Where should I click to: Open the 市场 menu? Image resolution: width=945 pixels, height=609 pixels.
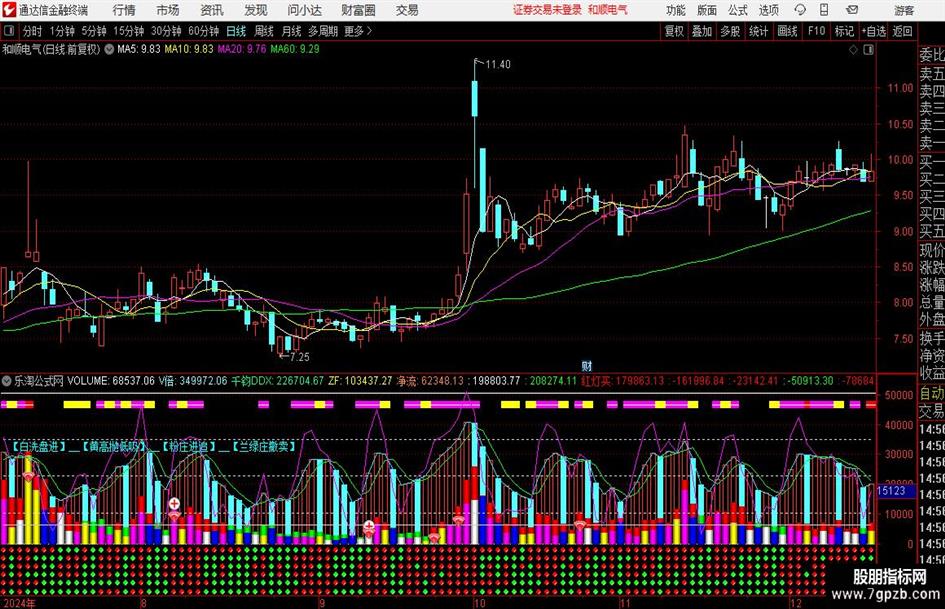[168, 10]
